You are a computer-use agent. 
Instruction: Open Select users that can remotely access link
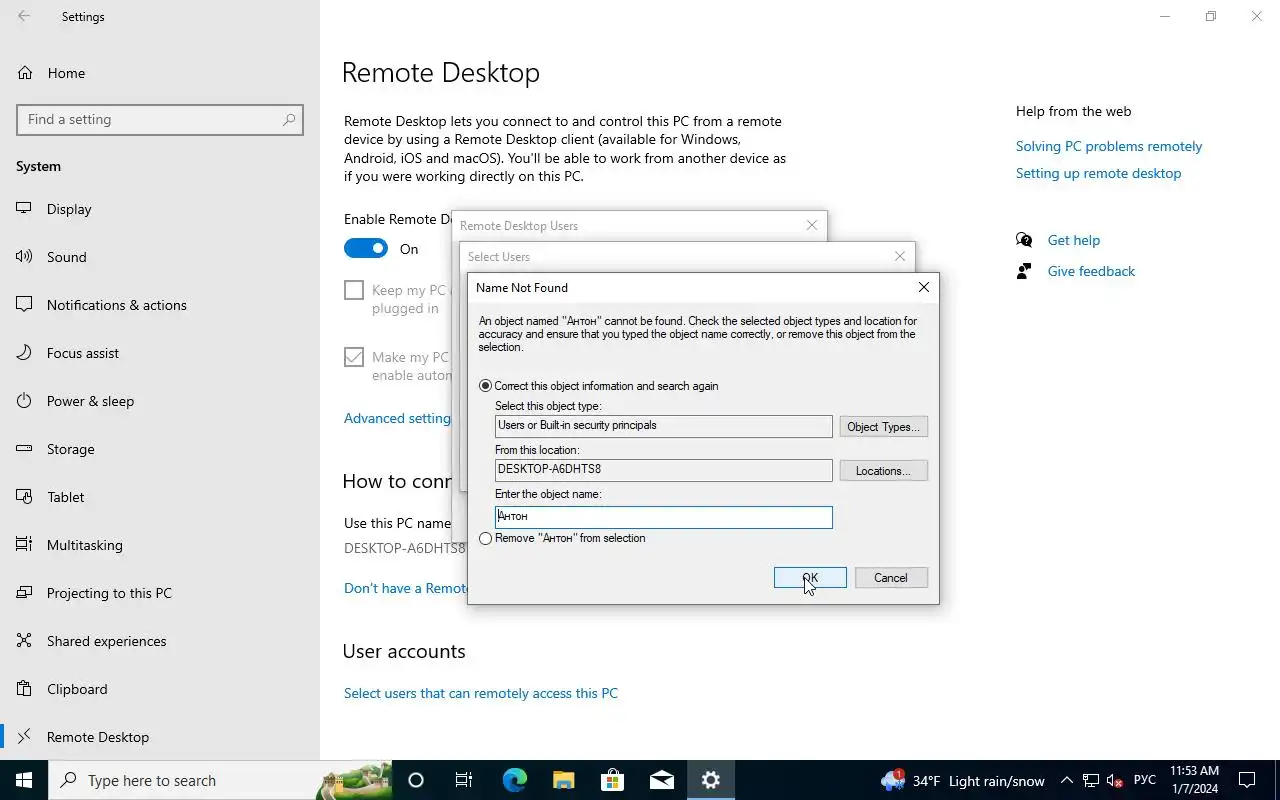(481, 693)
